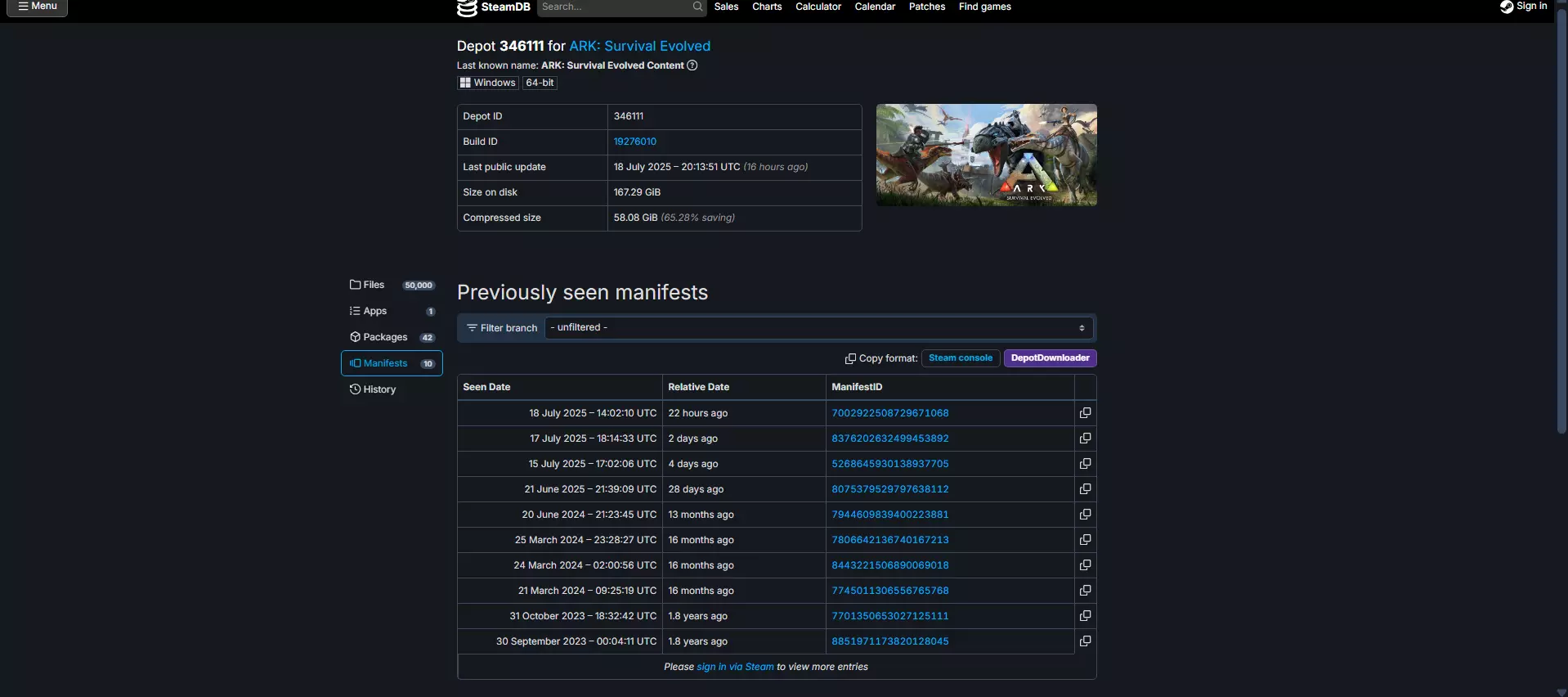This screenshot has height=697, width=1568.
Task: Select DepotDownloader copy format
Action: coord(1051,358)
